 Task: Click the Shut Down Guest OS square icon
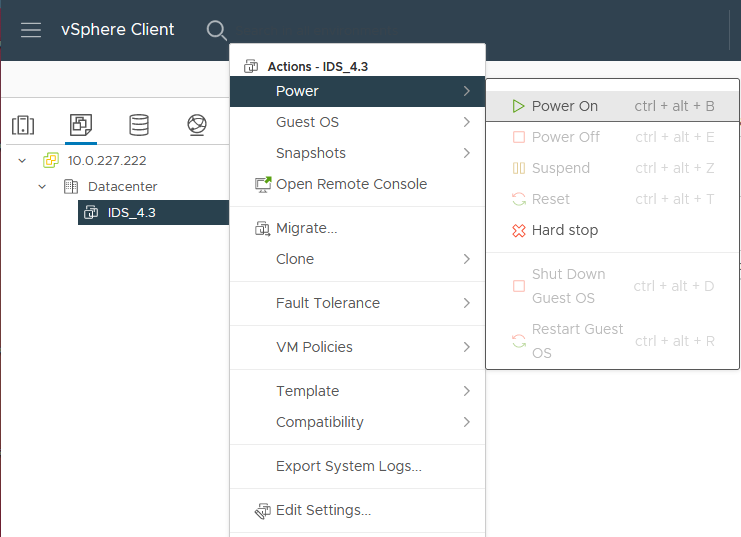(519, 286)
